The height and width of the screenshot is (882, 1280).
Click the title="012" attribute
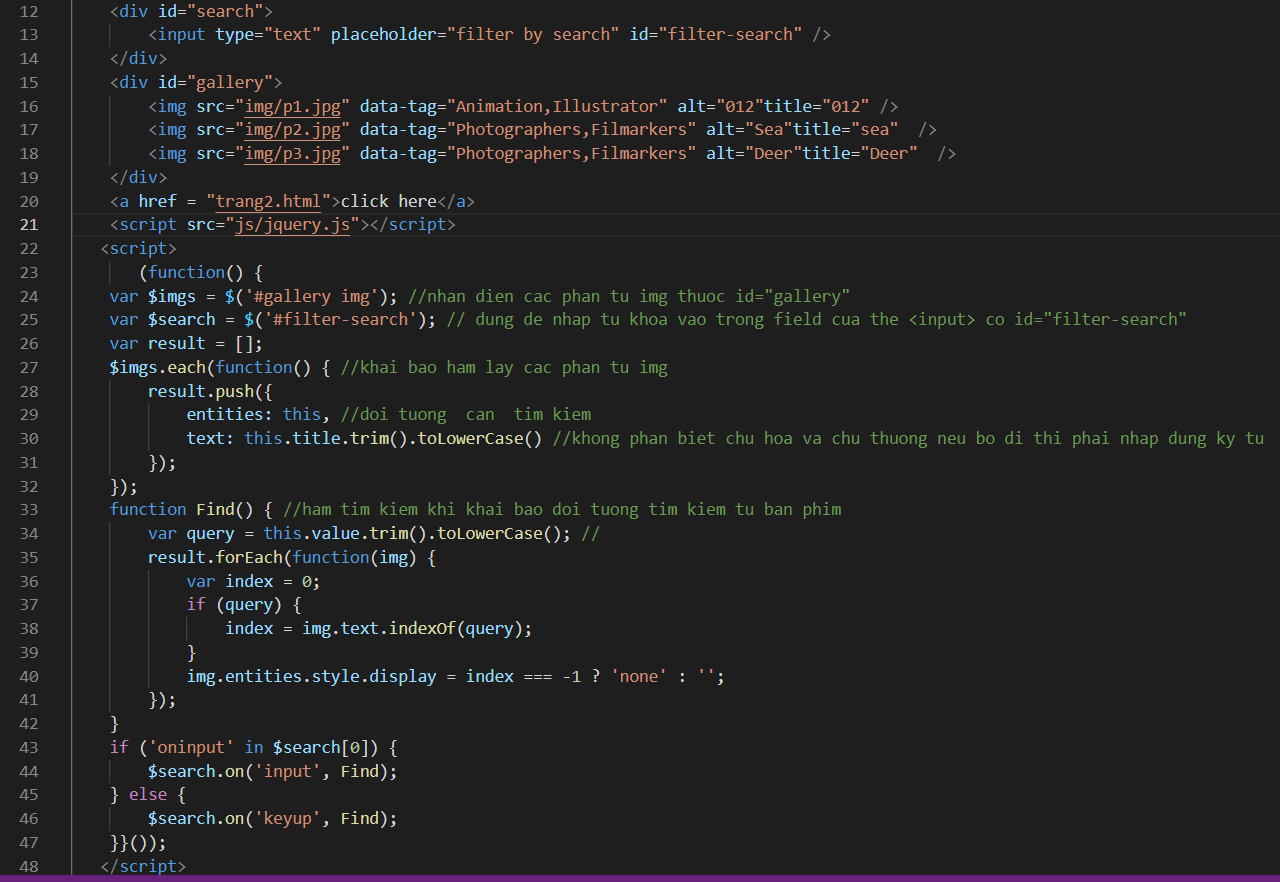point(816,106)
